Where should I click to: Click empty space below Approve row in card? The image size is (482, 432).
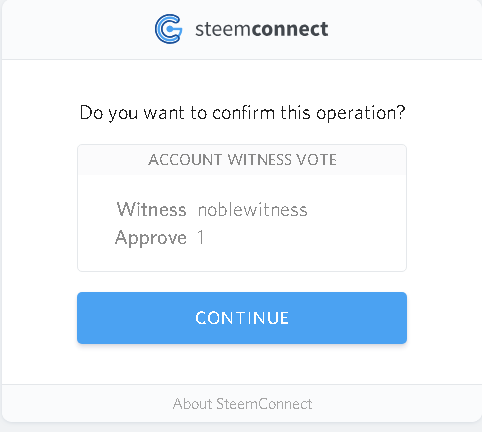click(242, 260)
